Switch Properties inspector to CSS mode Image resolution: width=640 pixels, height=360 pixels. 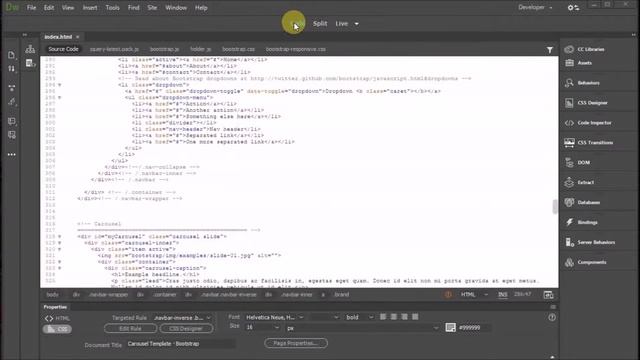point(57,329)
